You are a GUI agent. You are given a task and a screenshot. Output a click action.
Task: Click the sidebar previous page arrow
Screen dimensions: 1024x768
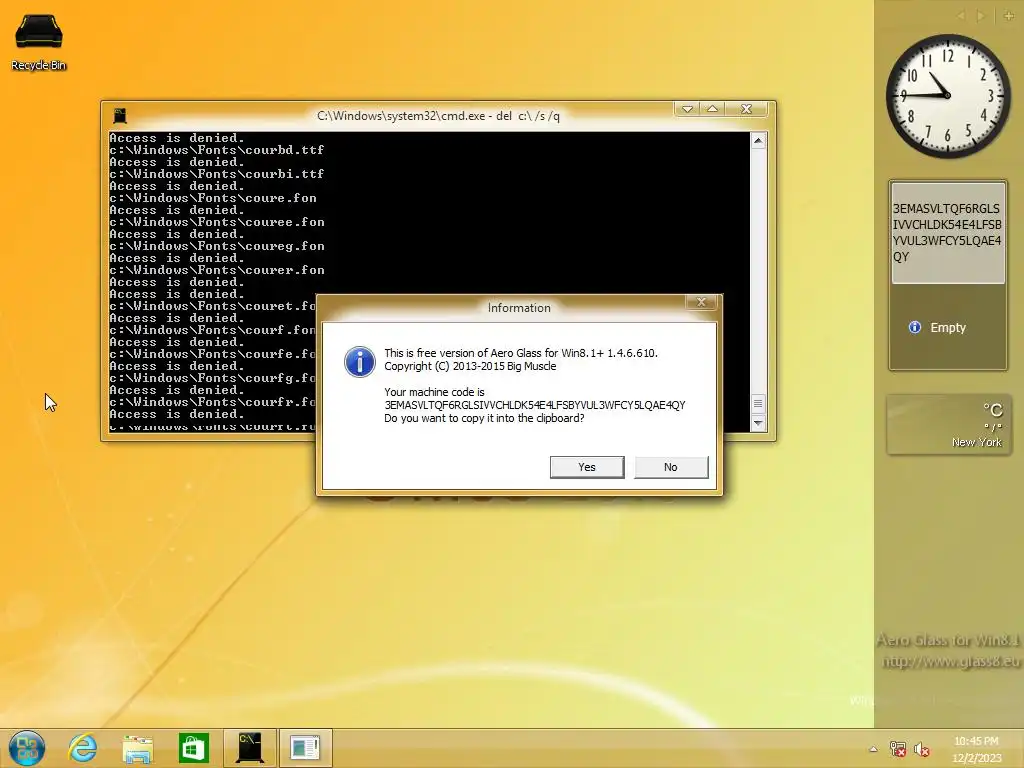point(961,16)
